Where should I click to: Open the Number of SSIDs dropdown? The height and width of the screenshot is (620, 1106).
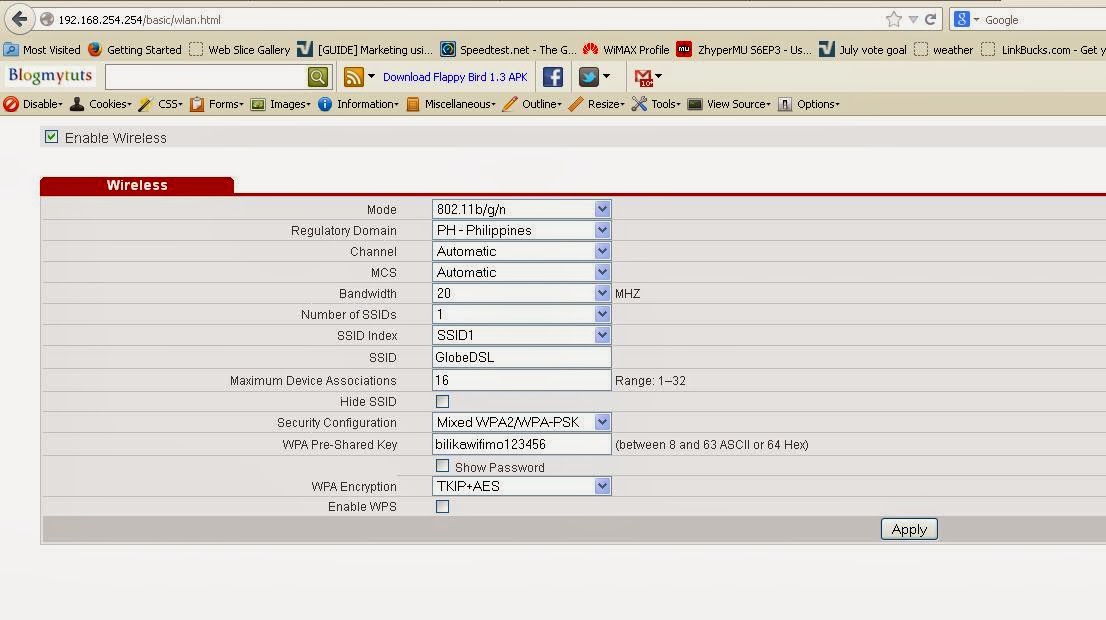(521, 315)
